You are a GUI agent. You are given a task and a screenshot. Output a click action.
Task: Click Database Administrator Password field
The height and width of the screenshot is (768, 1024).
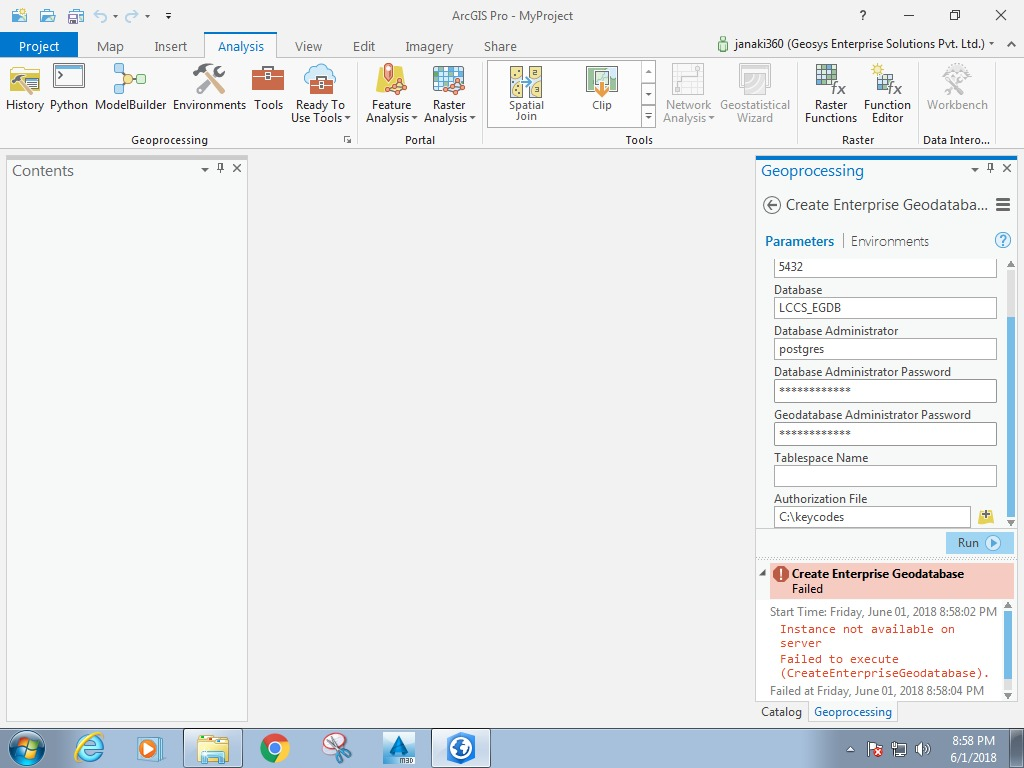pyautogui.click(x=885, y=391)
